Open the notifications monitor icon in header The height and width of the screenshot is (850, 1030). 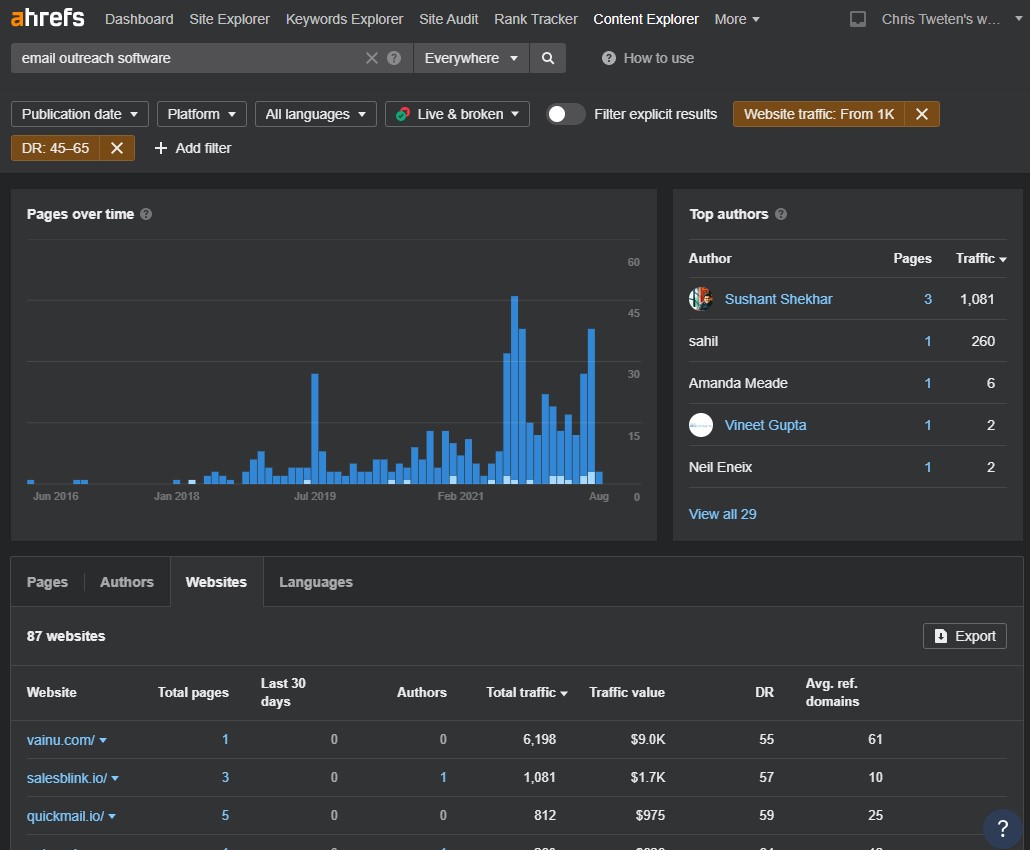pyautogui.click(x=857, y=19)
